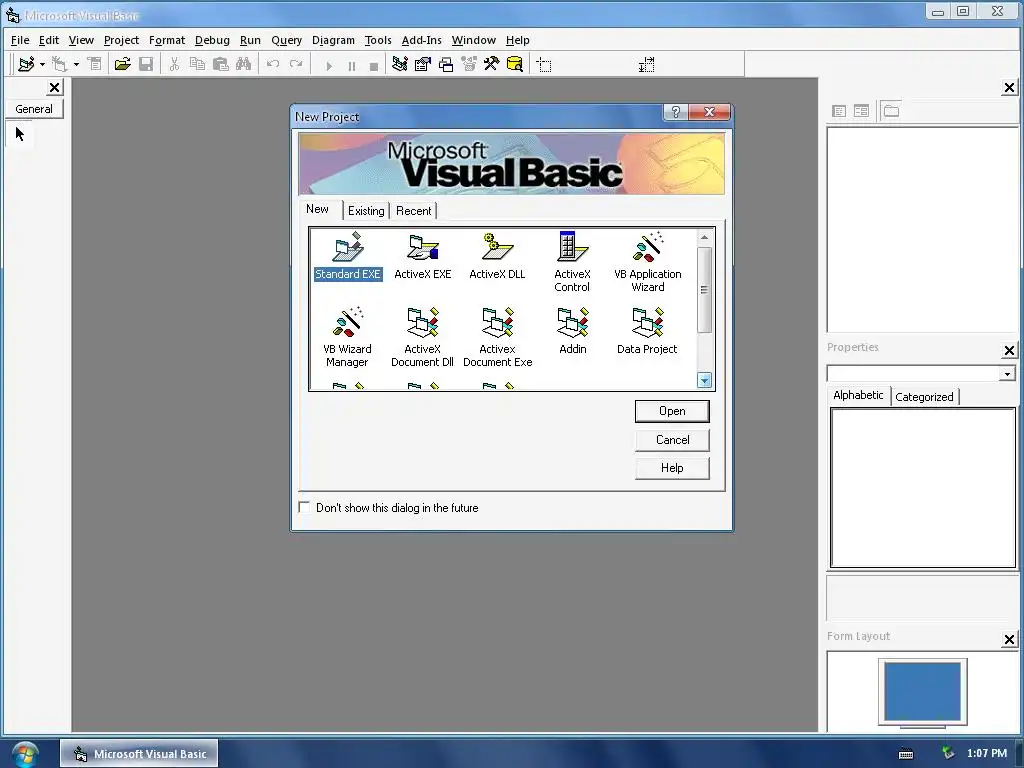Viewport: 1024px width, 768px height.
Task: Select the Pointer tool in the toolbox
Action: pyautogui.click(x=20, y=134)
